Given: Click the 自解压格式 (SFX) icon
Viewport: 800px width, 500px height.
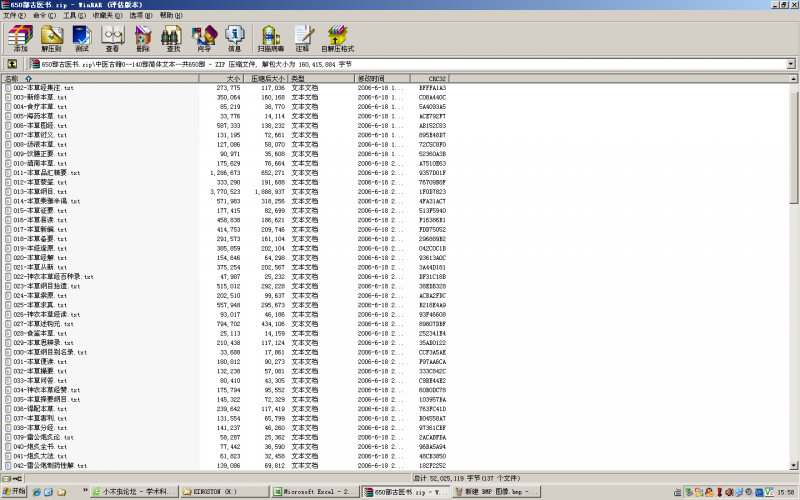Looking at the screenshot, I should 337,39.
